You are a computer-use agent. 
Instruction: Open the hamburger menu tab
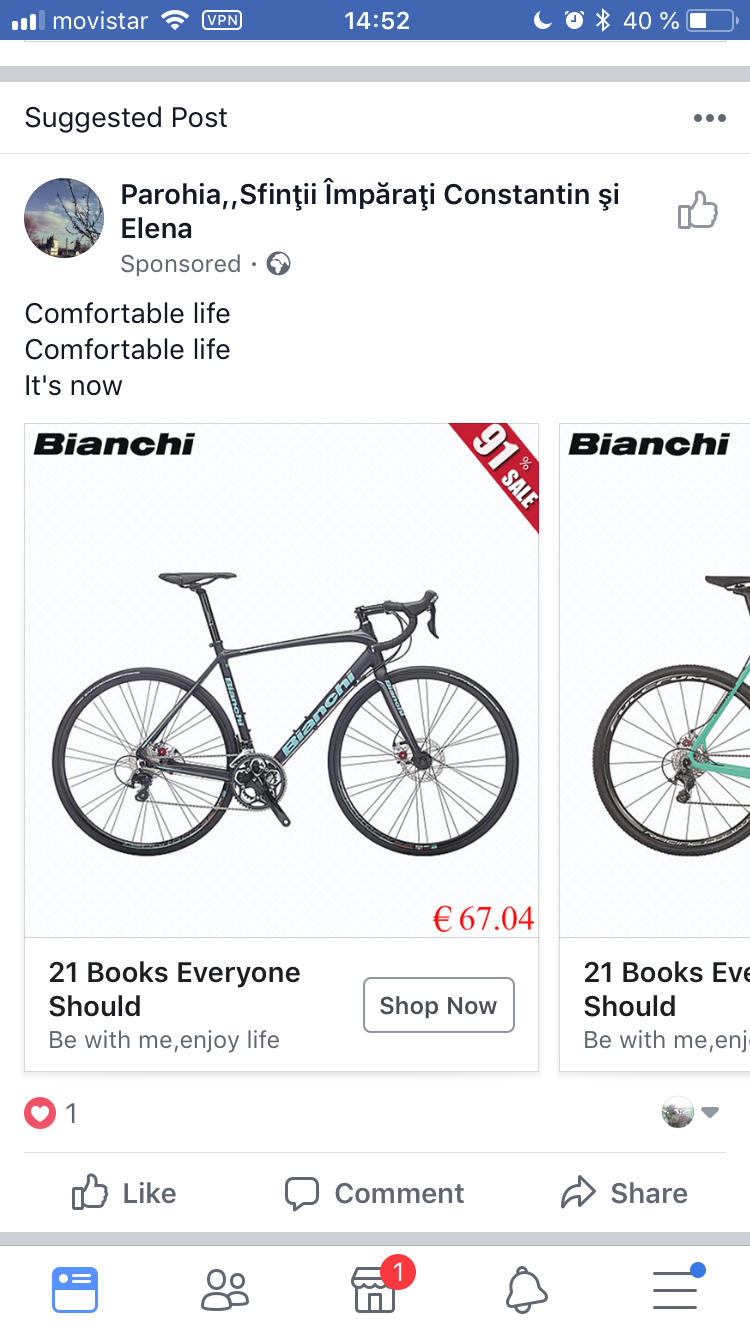click(675, 1289)
